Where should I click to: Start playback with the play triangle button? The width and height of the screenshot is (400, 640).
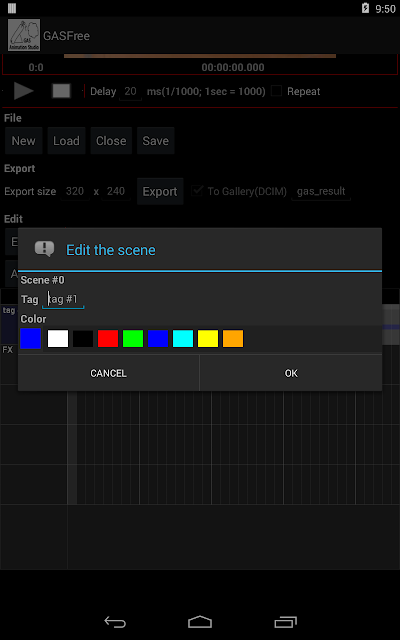click(24, 91)
